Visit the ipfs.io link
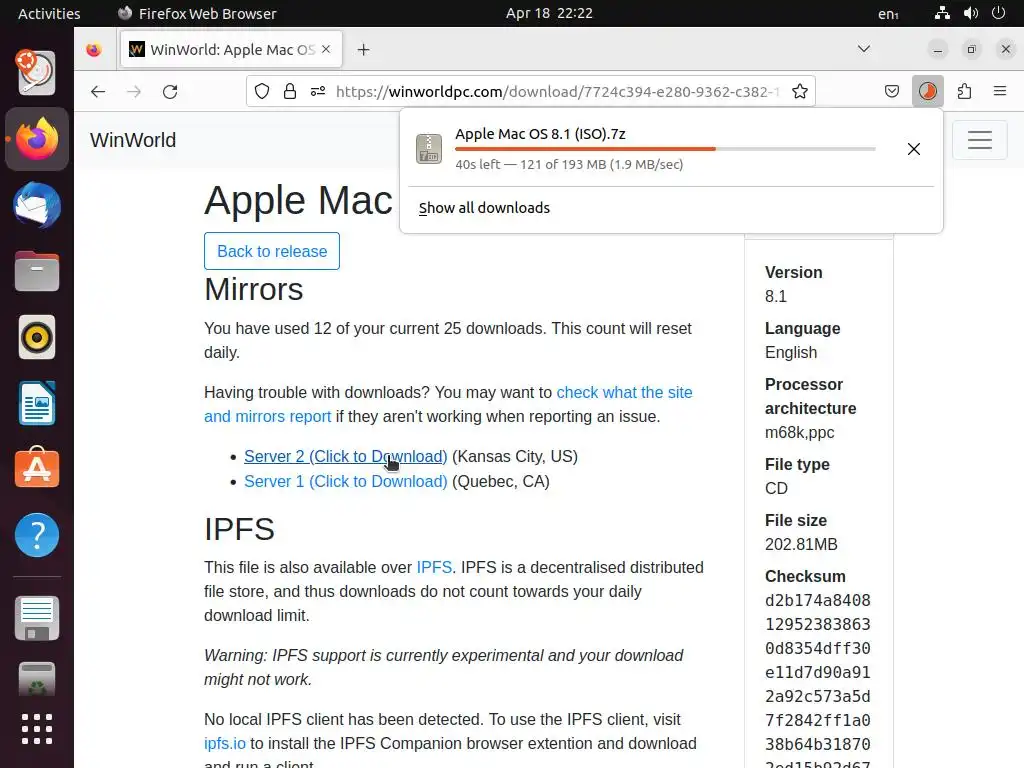The width and height of the screenshot is (1024, 768). [225, 743]
